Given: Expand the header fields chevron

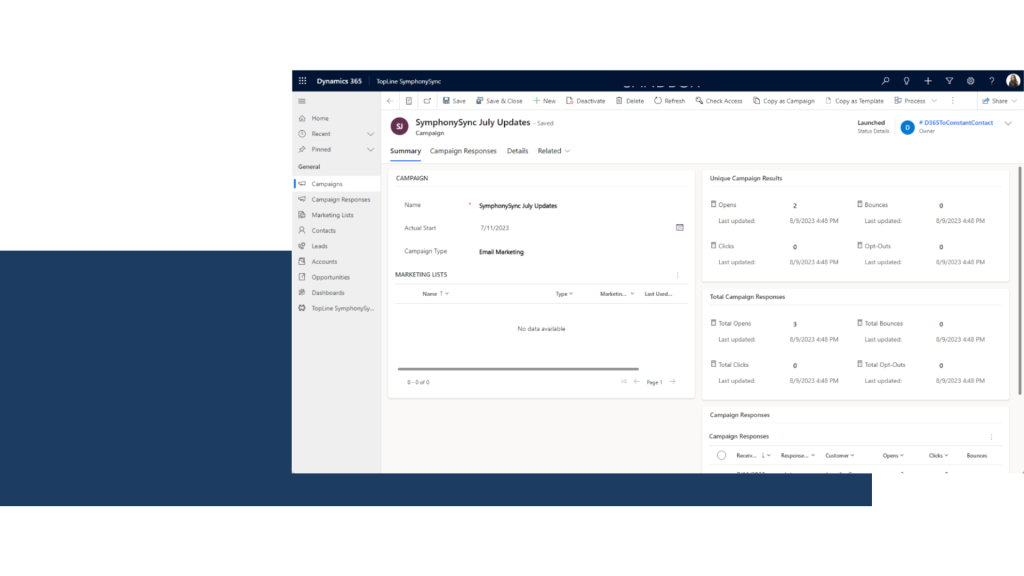Looking at the screenshot, I should click(x=1008, y=123).
